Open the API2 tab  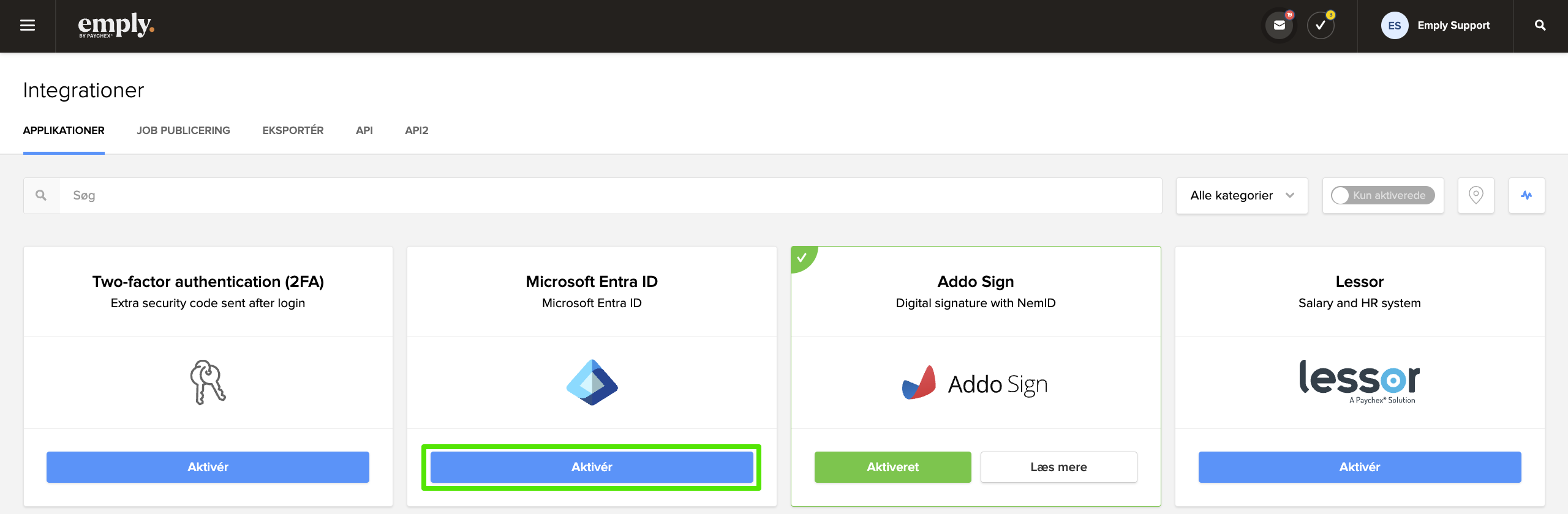pyautogui.click(x=417, y=130)
